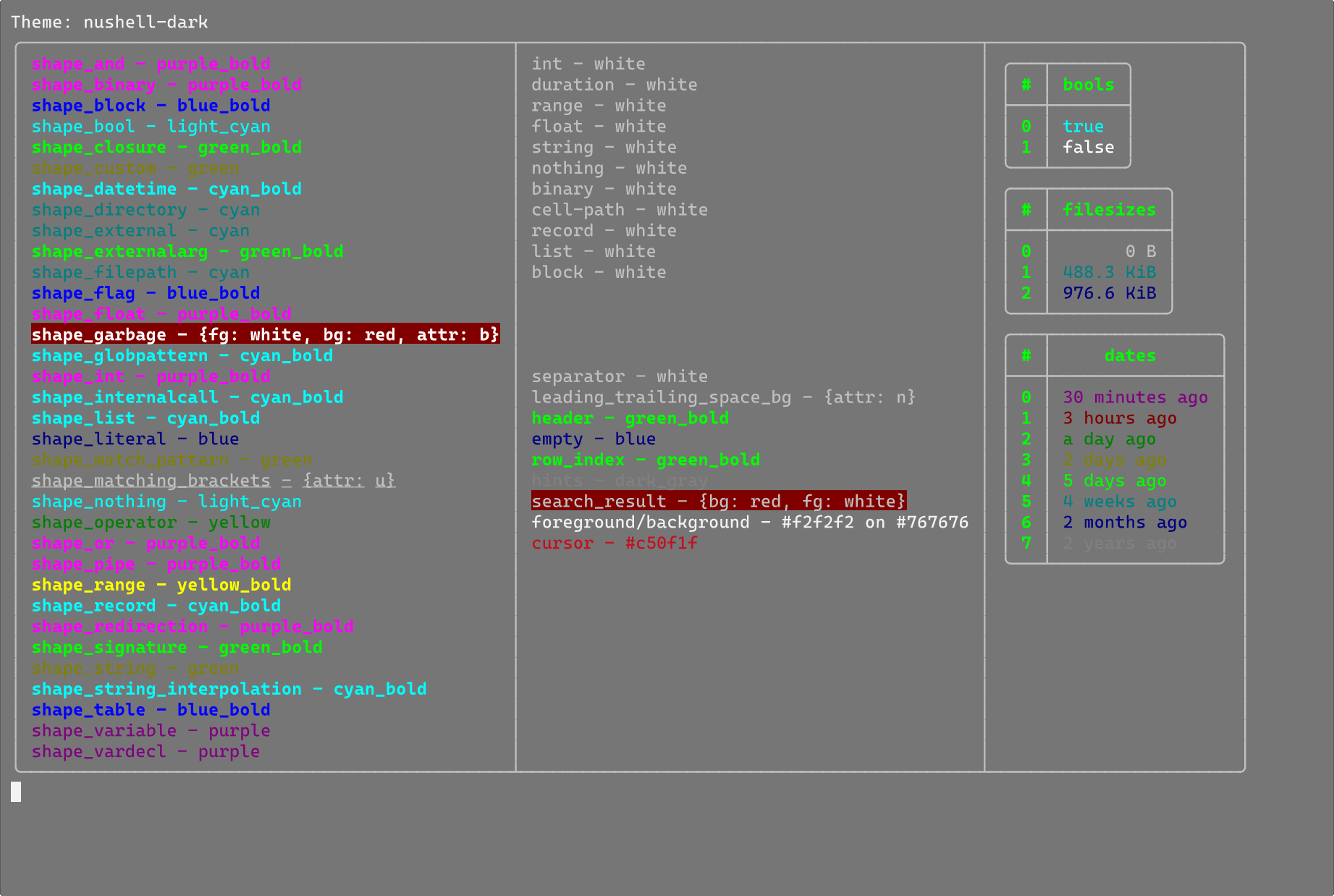The width and height of the screenshot is (1334, 896).
Task: Select 'shape_globpattern - cyan_bold' row
Action: pyautogui.click(x=182, y=355)
